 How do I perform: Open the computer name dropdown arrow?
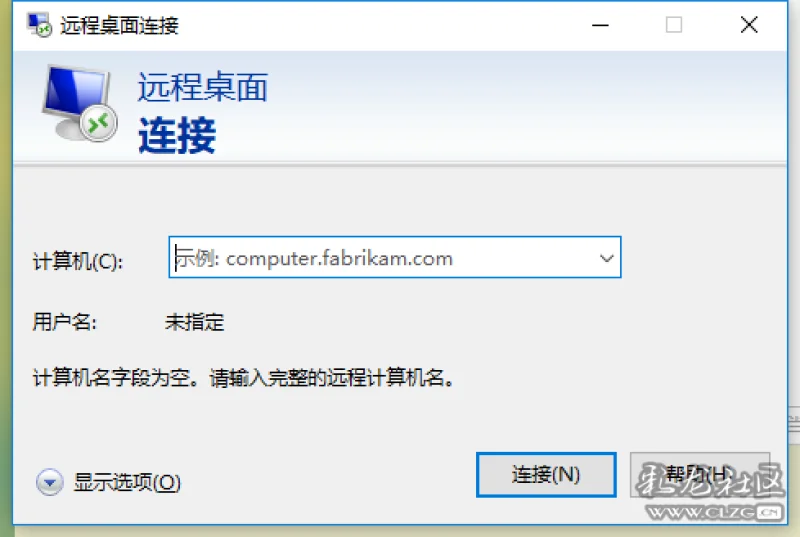point(606,258)
